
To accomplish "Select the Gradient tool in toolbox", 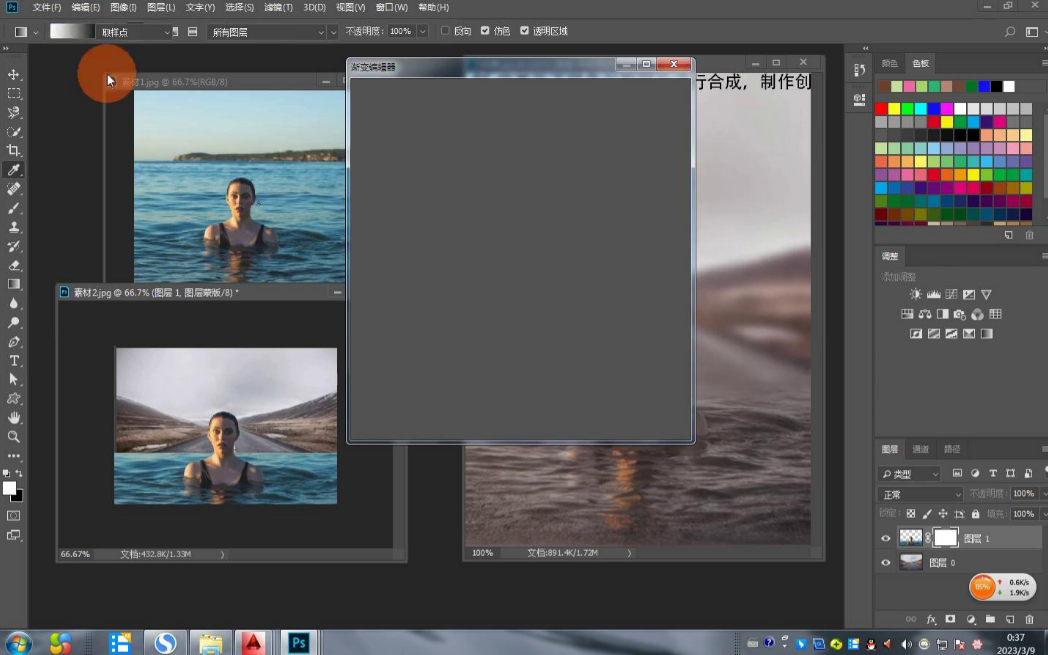I will (13, 284).
